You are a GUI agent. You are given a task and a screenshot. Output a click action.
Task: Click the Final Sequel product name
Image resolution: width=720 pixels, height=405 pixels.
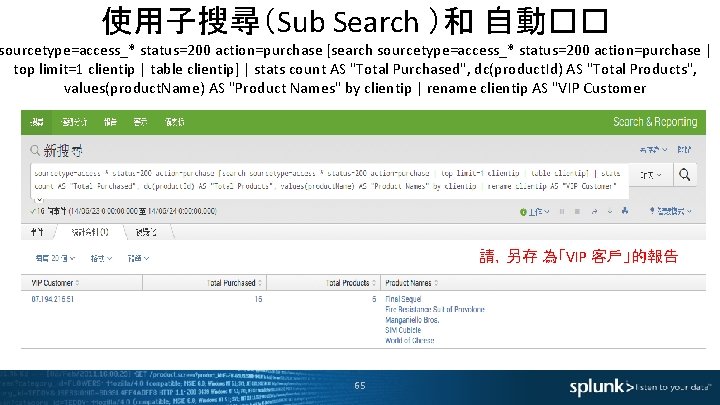click(403, 299)
